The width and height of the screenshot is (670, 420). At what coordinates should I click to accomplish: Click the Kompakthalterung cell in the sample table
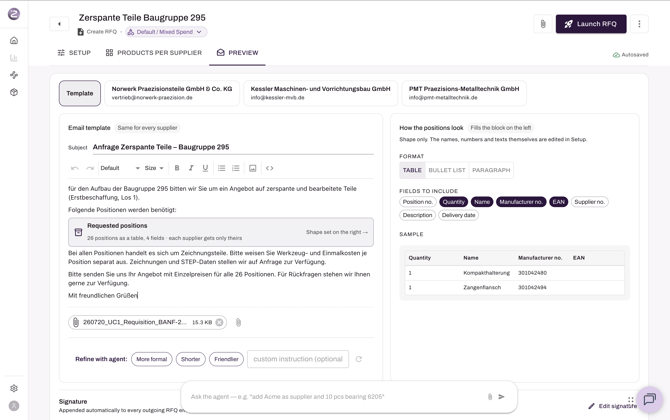coord(487,273)
